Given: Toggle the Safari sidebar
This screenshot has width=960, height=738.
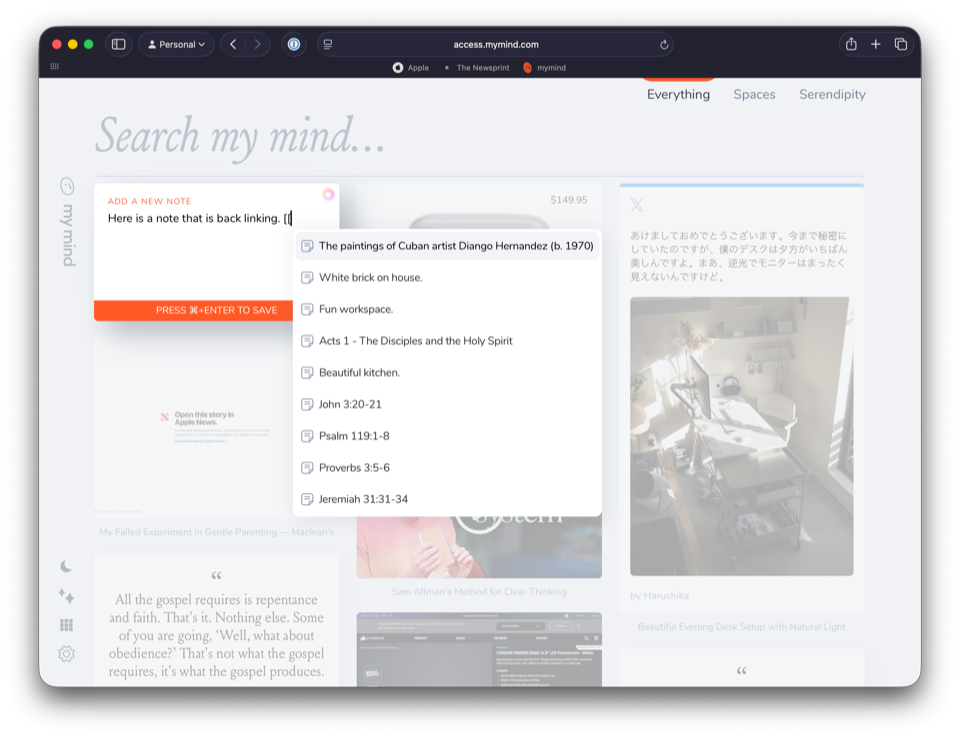Looking at the screenshot, I should [x=118, y=44].
